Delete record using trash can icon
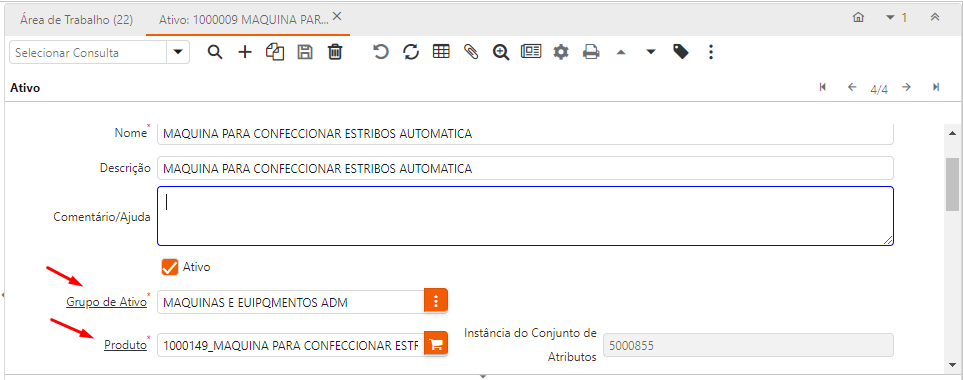The height and width of the screenshot is (380, 963). 335,52
